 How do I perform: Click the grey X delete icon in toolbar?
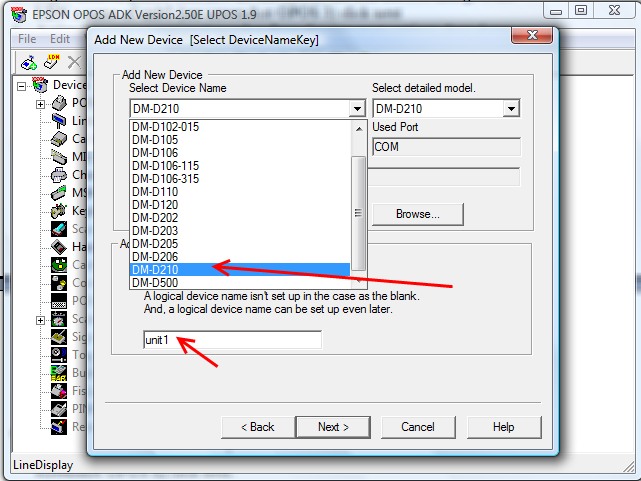click(73, 62)
